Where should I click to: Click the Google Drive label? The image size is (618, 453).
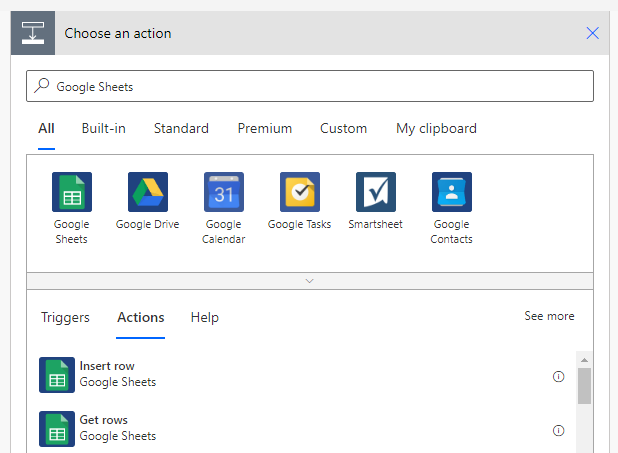tap(147, 224)
